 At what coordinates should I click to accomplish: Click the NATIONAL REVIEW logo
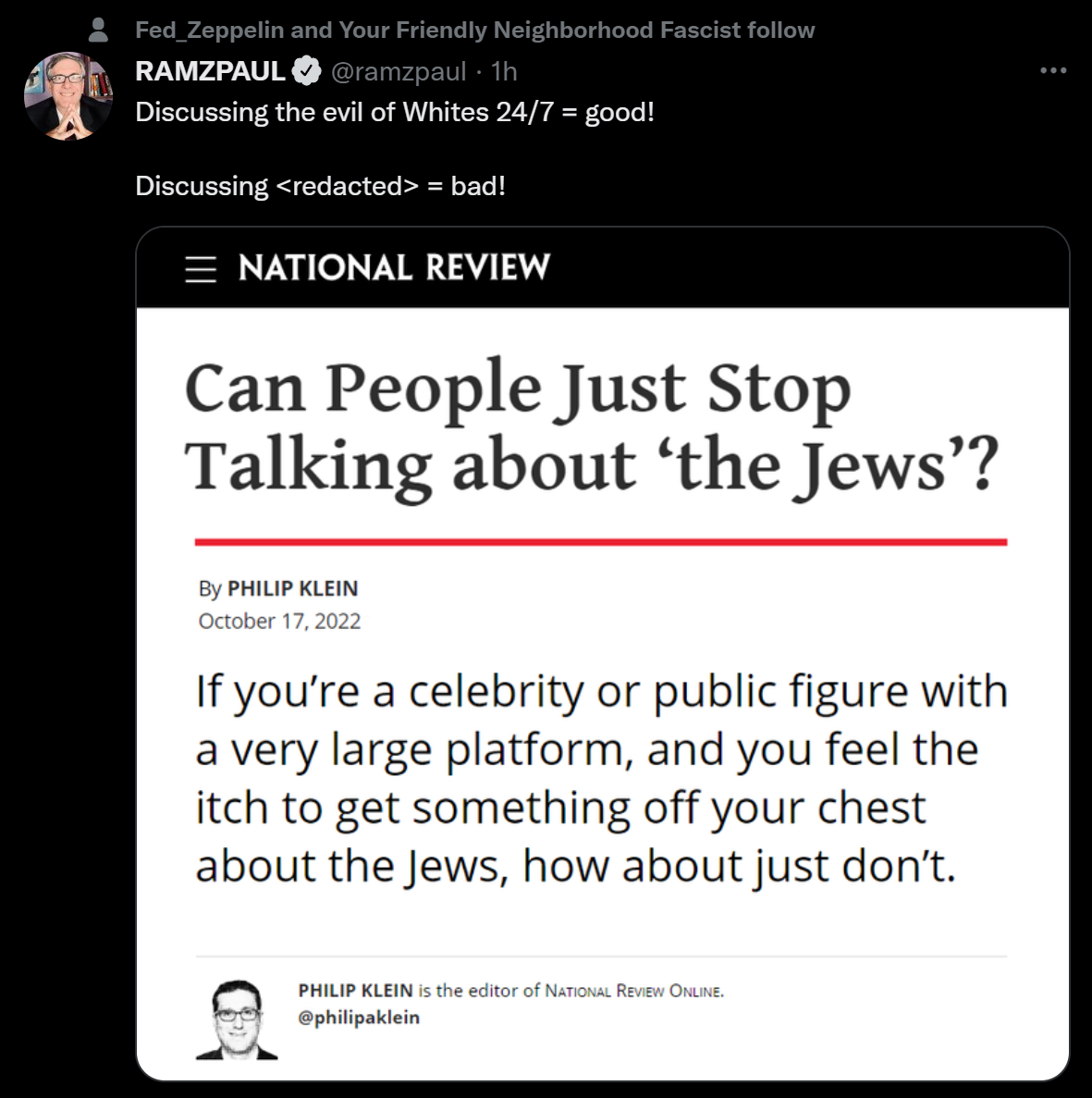tap(394, 268)
